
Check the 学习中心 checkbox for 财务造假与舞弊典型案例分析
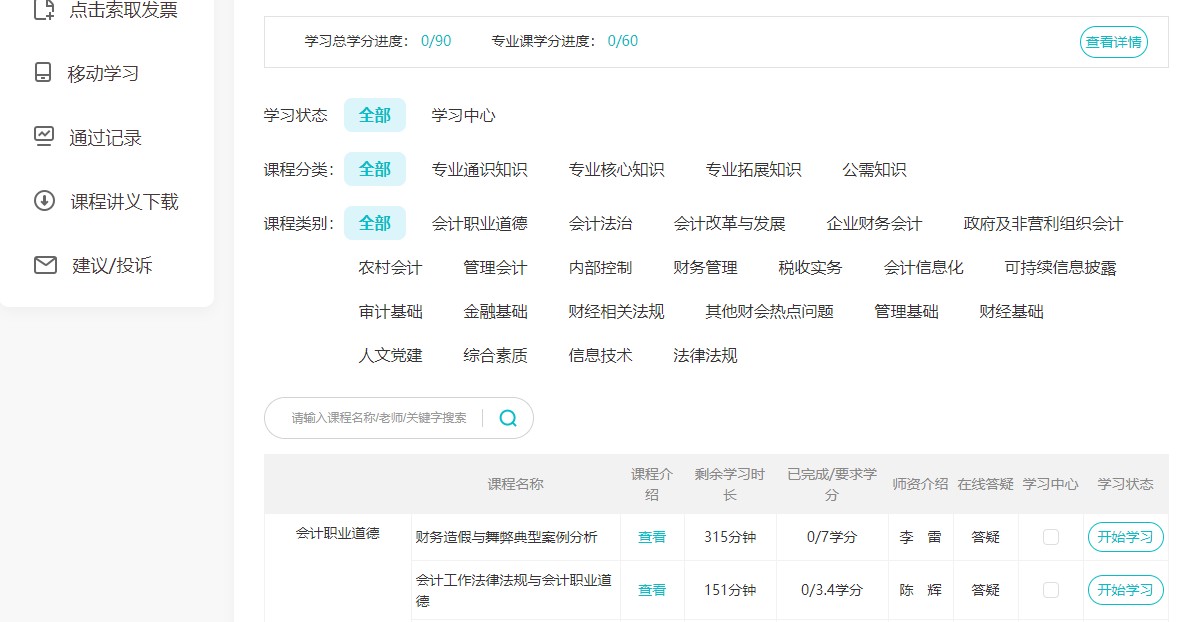click(1050, 537)
